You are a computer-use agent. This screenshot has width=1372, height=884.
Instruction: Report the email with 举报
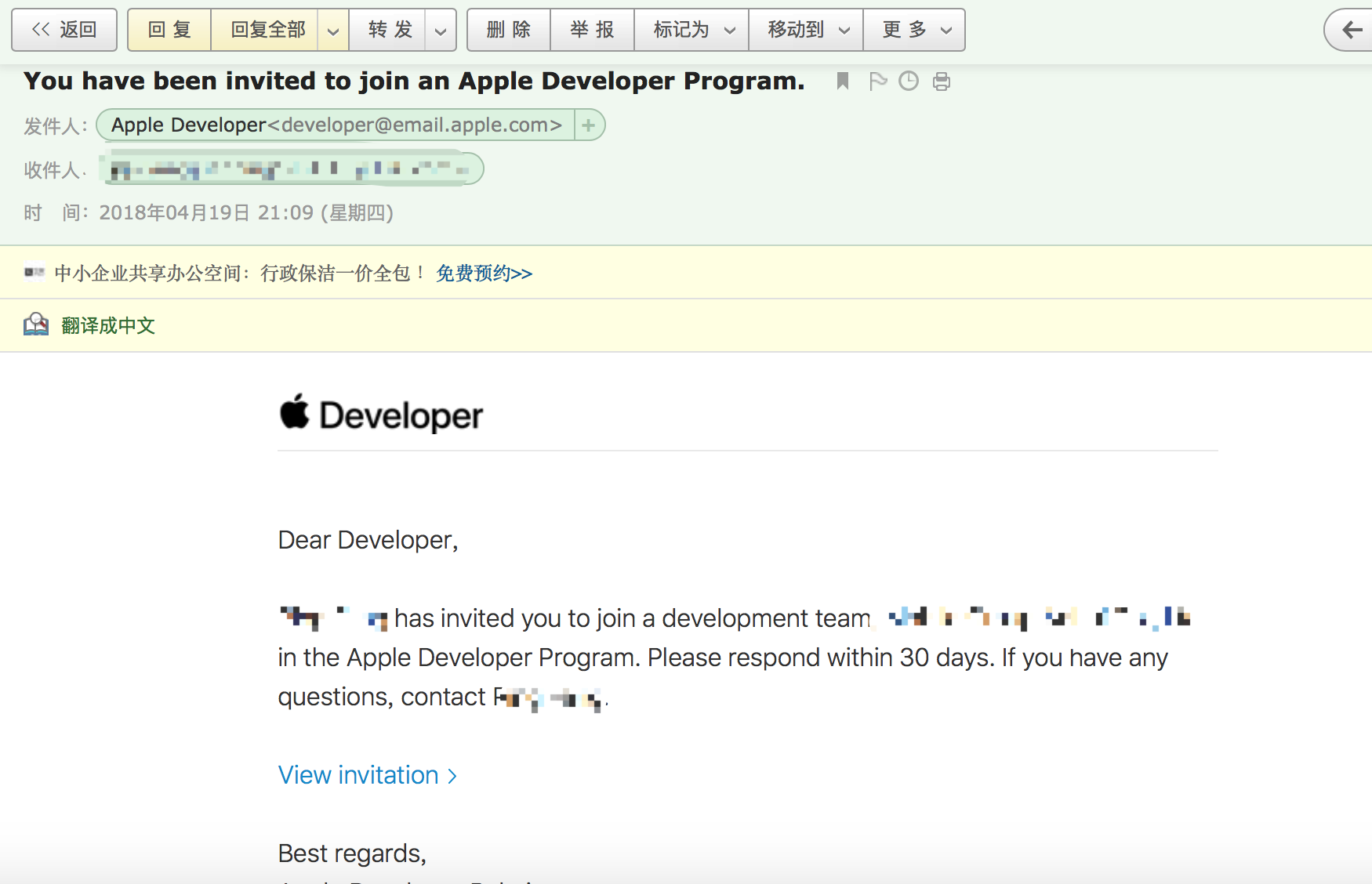592,30
